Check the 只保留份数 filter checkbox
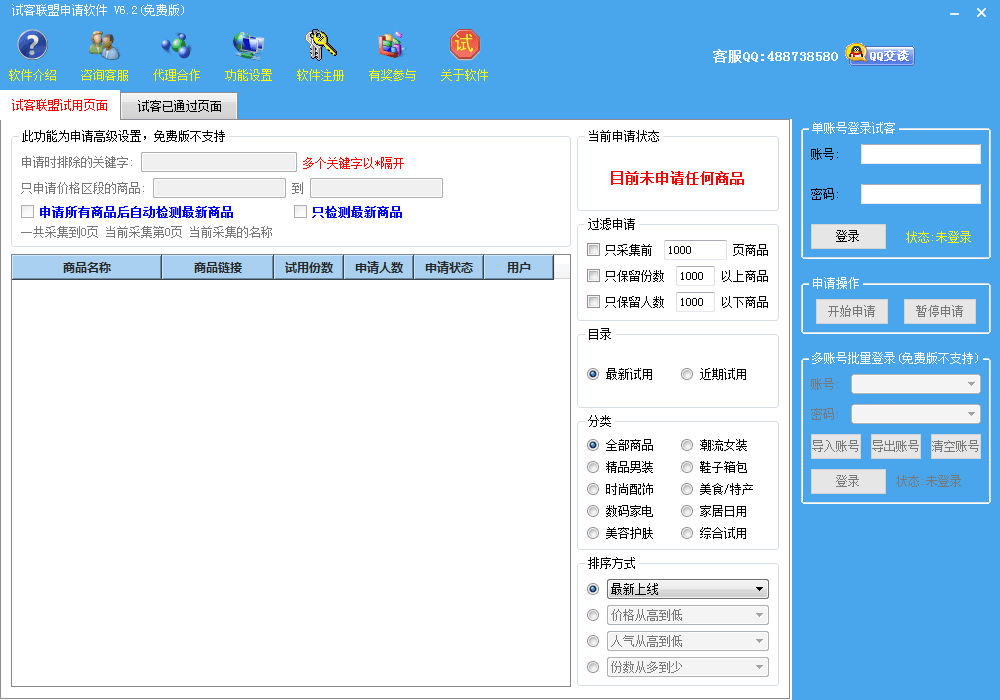This screenshot has width=1000, height=700. point(594,276)
